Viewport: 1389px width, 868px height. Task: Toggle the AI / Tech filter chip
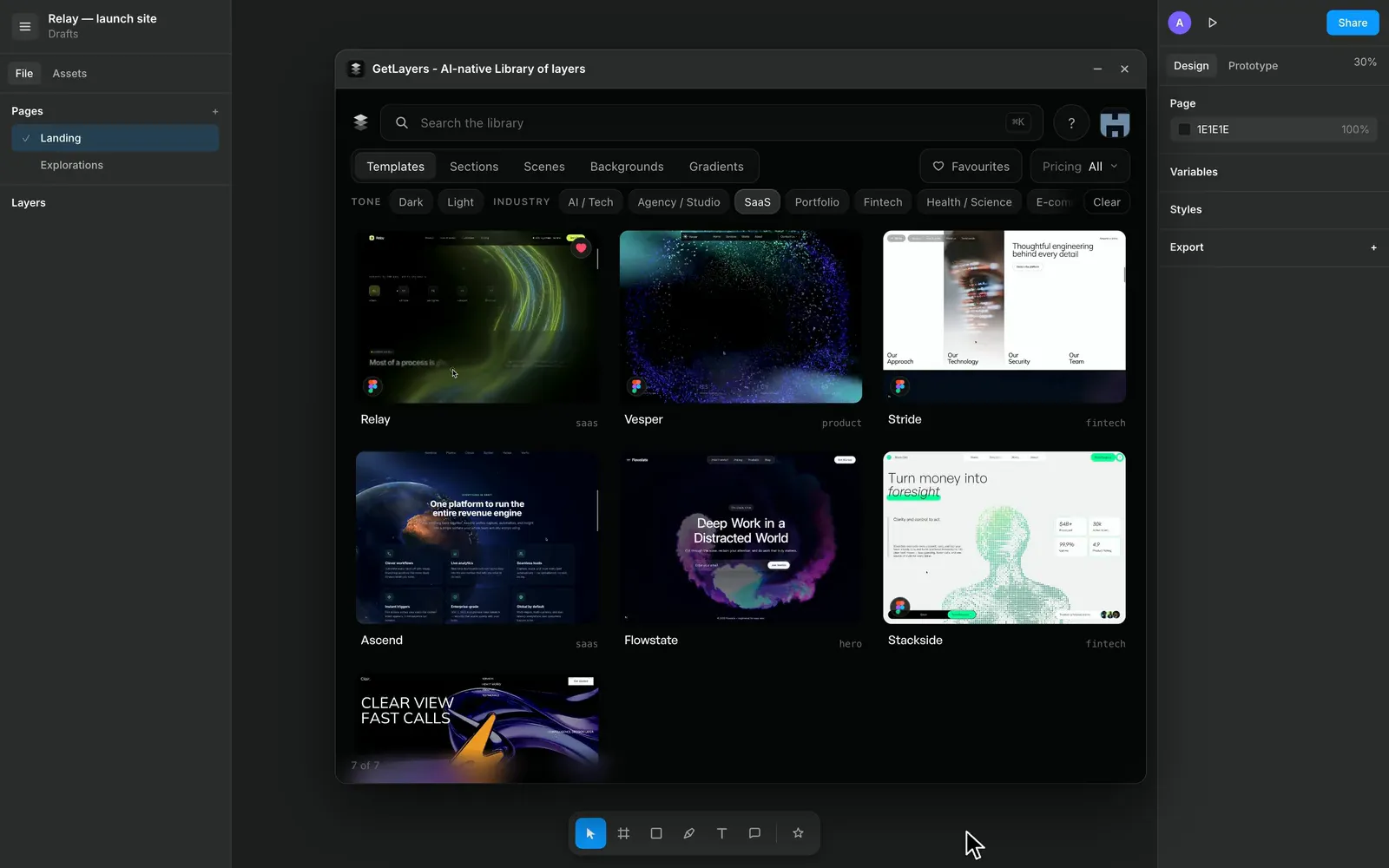point(590,202)
